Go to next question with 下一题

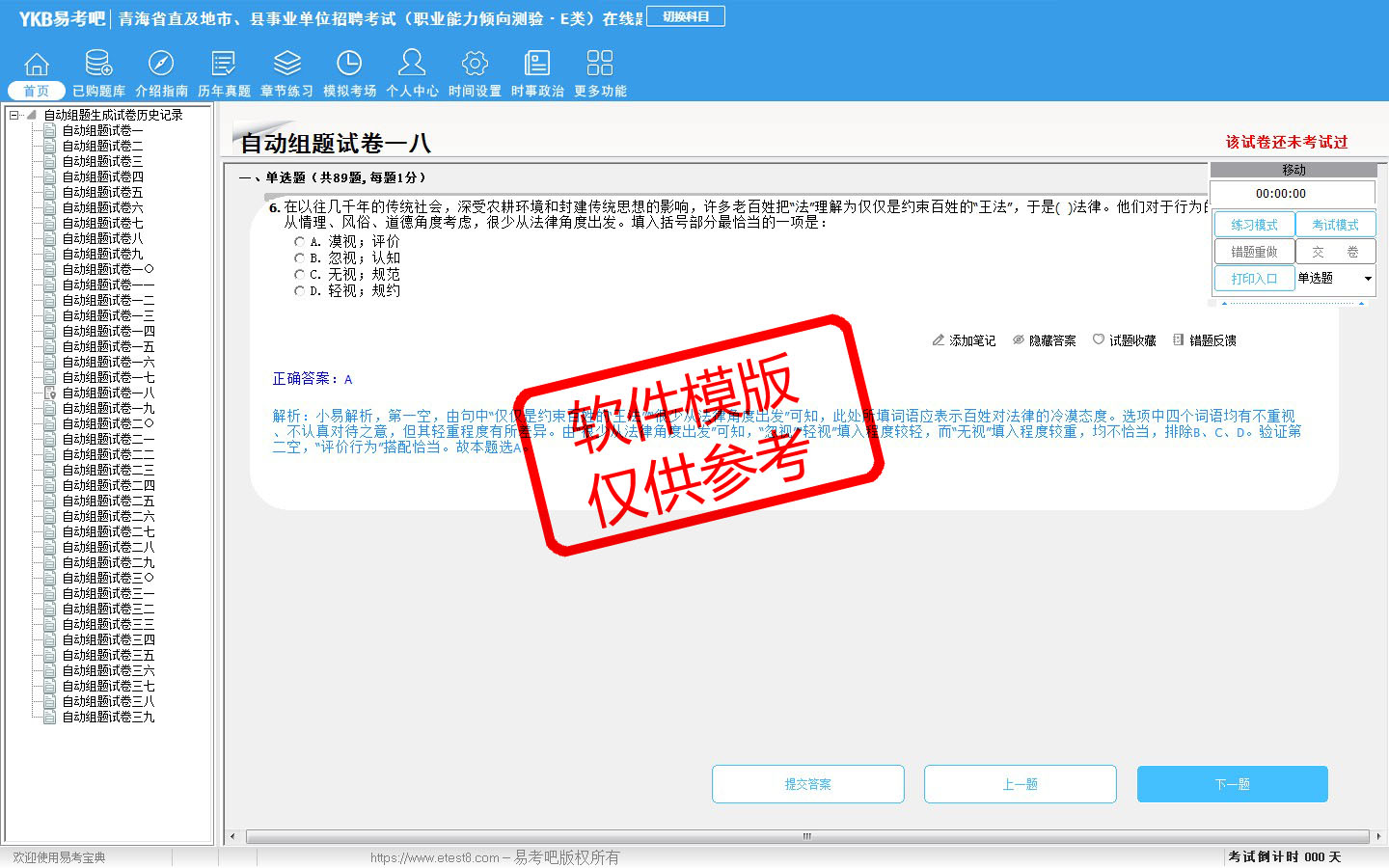coord(1232,784)
